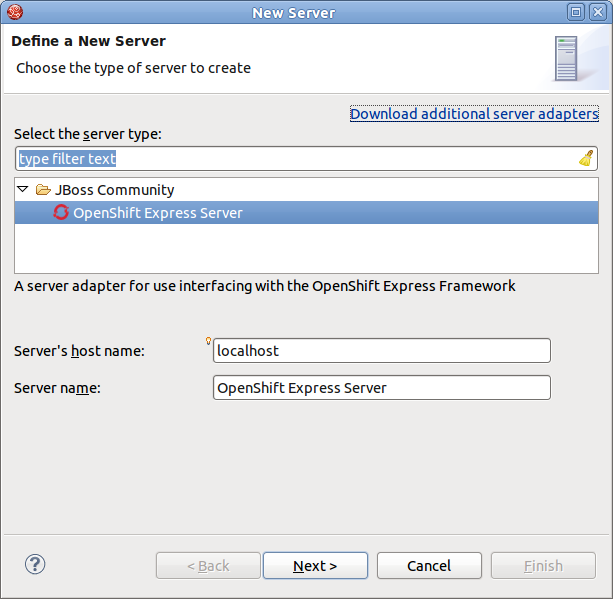Screen dimensions: 613x599
Task: Select the JBoss Community category label
Action: pos(114,190)
